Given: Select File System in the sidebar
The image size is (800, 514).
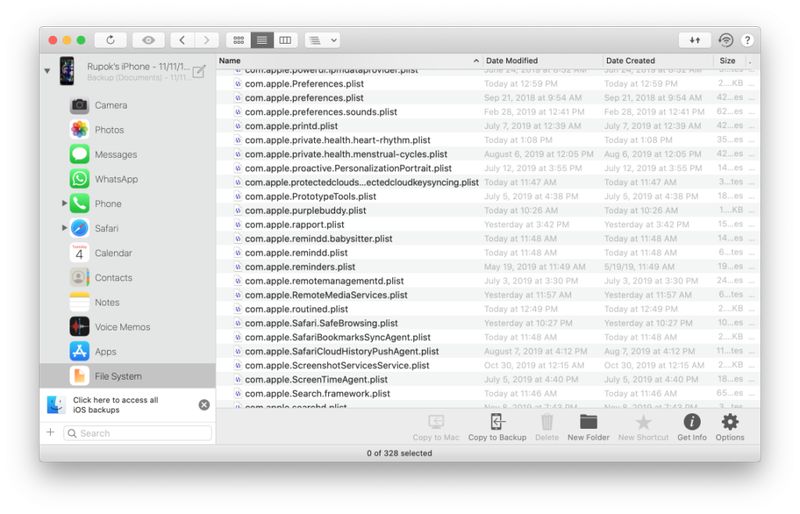Looking at the screenshot, I should pyautogui.click(x=128, y=376).
